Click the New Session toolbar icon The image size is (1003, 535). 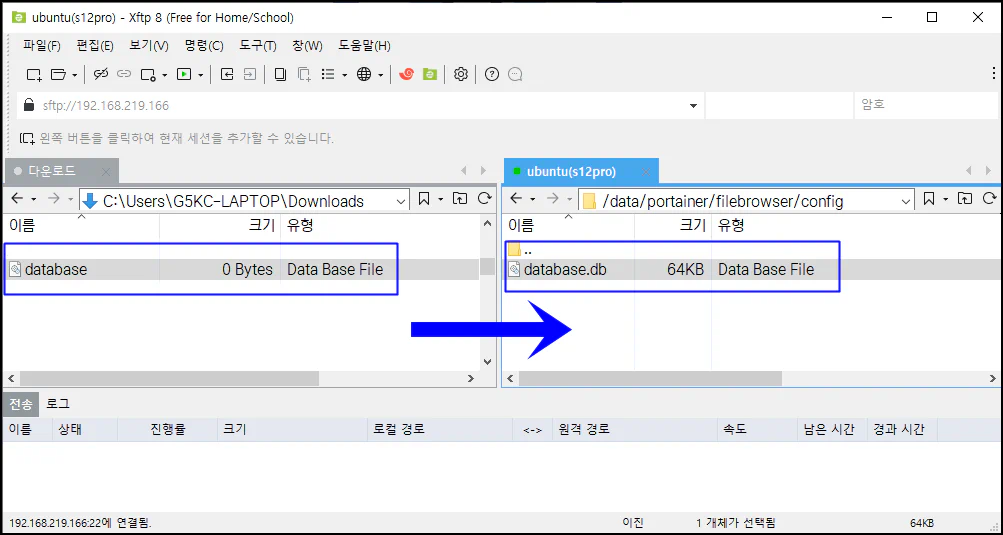point(34,75)
